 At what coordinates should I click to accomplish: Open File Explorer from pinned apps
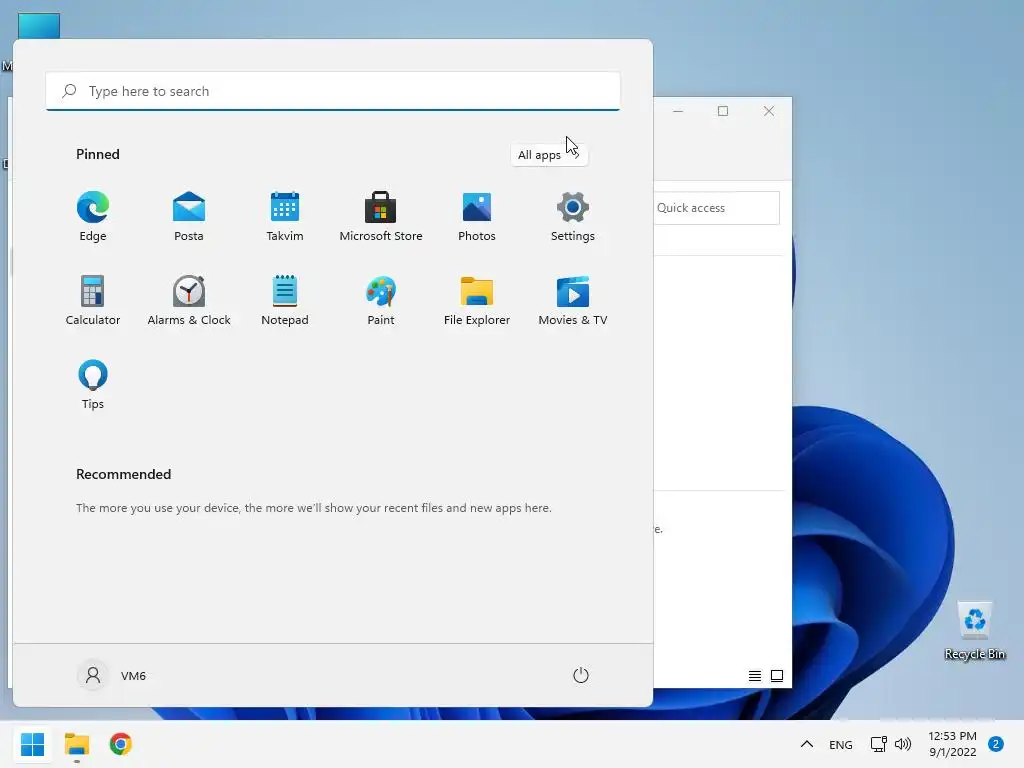pos(477,301)
